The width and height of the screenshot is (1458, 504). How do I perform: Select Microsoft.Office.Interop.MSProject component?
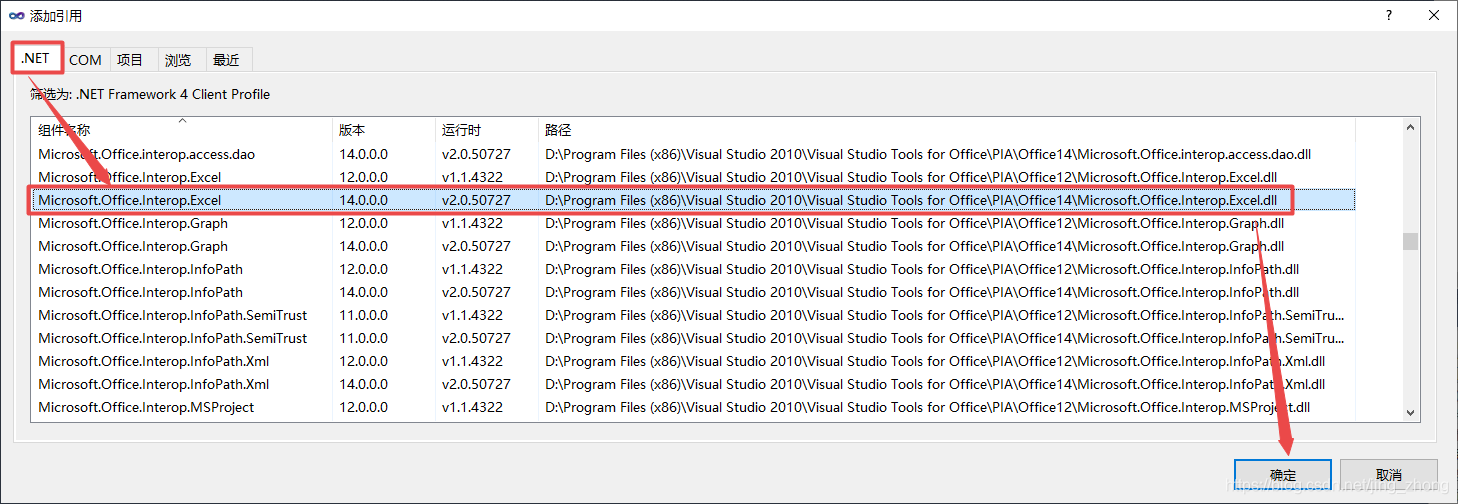[693, 407]
